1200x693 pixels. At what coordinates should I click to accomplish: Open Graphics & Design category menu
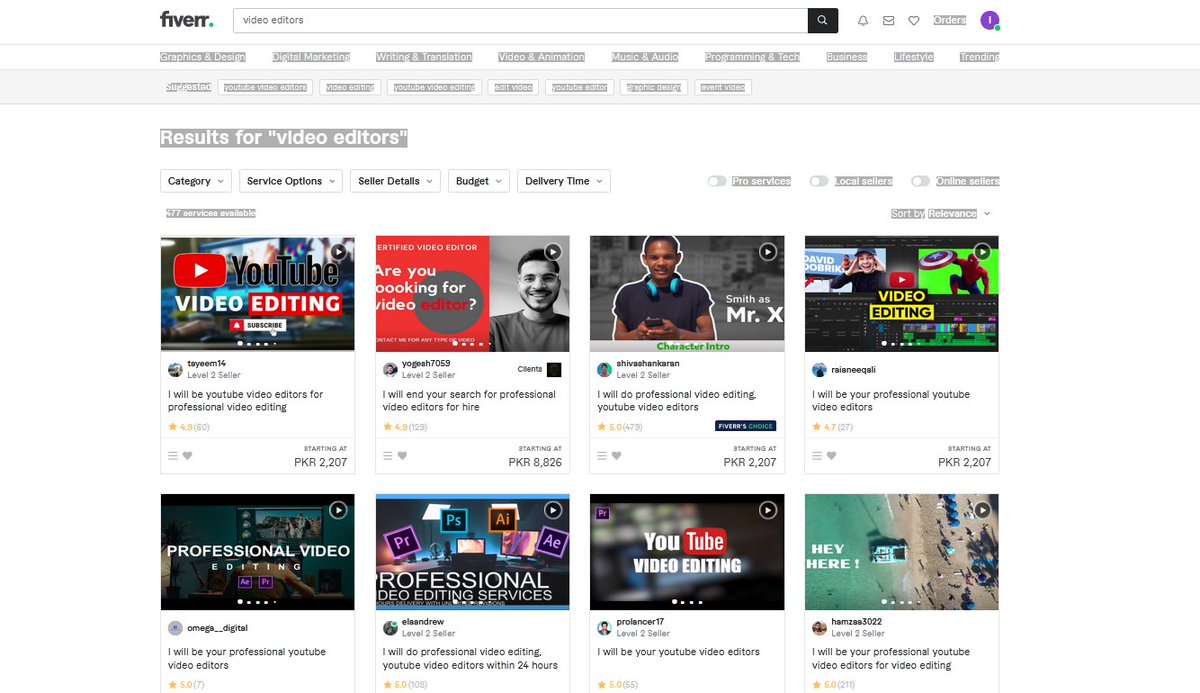(203, 57)
